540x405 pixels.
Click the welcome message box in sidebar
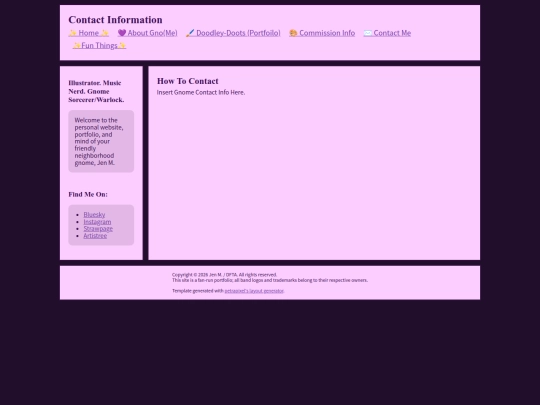coord(101,141)
